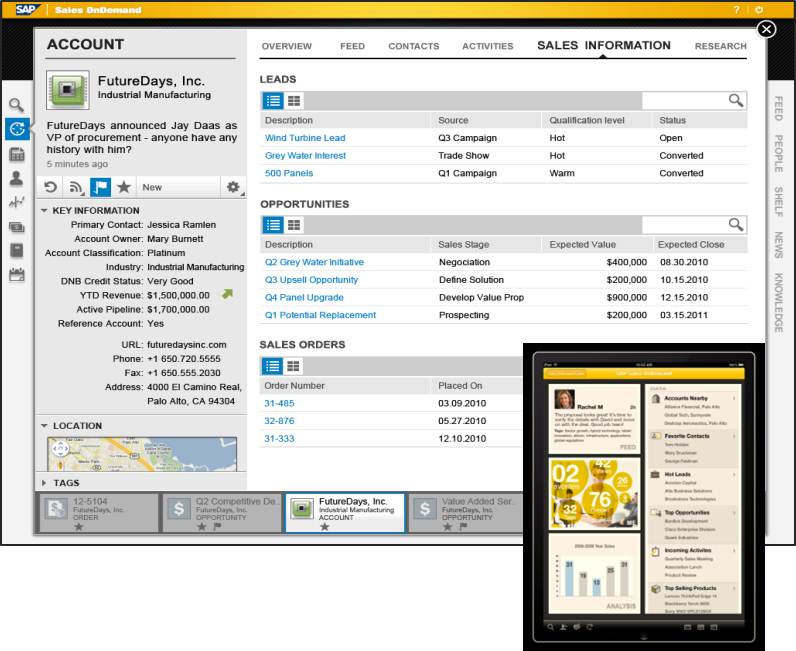Viewport: 796px width, 651px height.
Task: Click the New field in account toolbar
Action: coord(178,187)
